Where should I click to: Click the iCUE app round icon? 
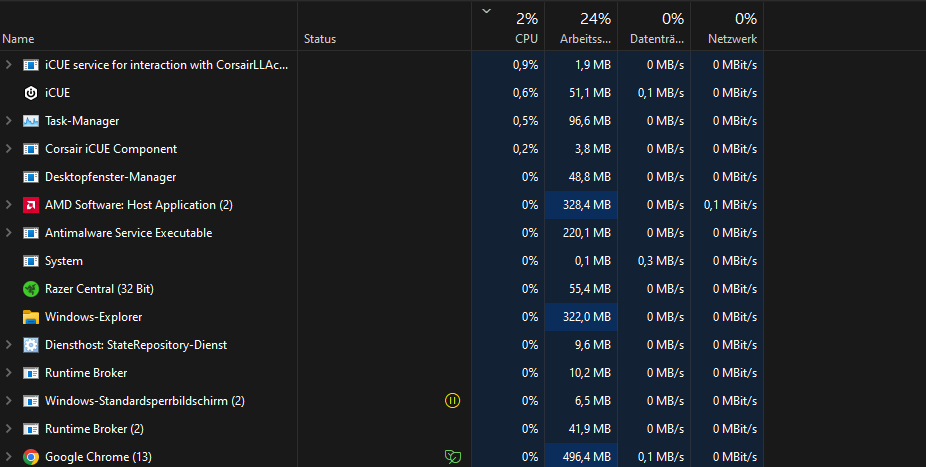[31, 93]
